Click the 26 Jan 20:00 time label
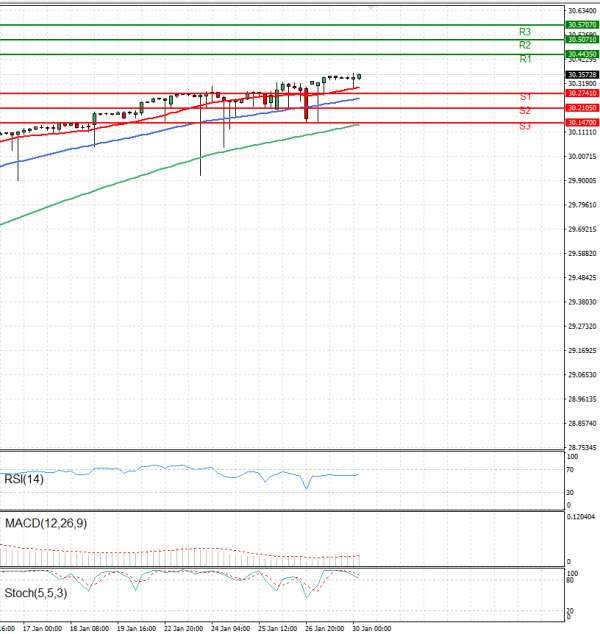 click(325, 629)
